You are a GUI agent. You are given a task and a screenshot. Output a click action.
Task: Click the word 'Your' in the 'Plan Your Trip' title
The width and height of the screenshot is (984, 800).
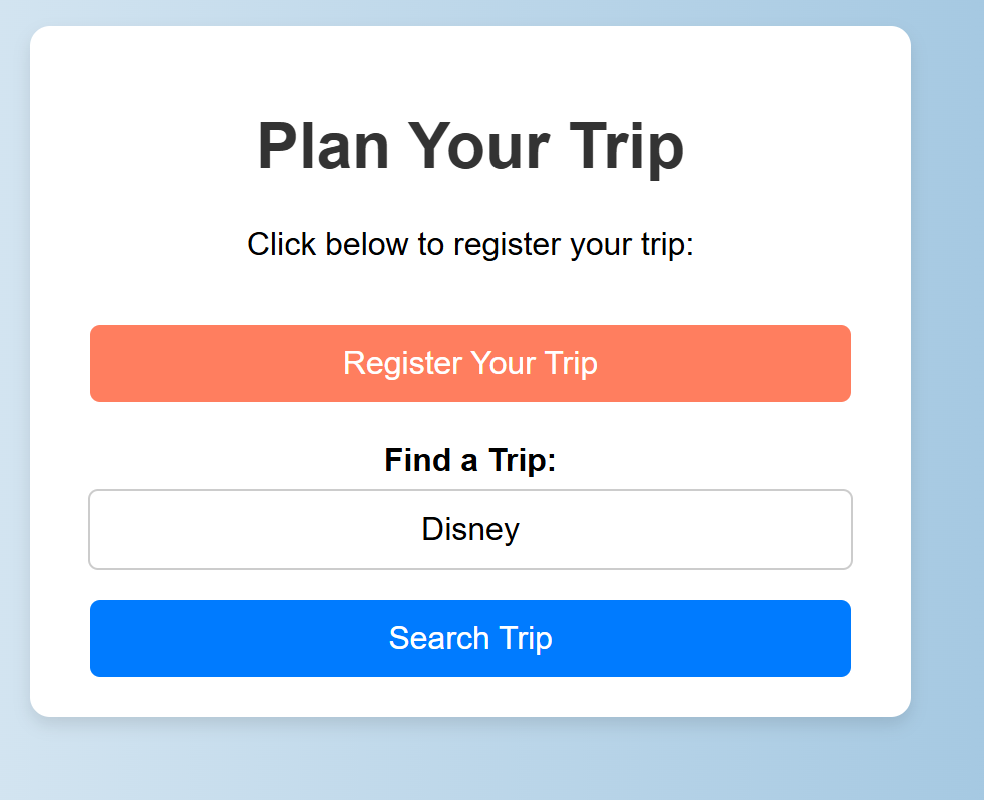(x=479, y=146)
